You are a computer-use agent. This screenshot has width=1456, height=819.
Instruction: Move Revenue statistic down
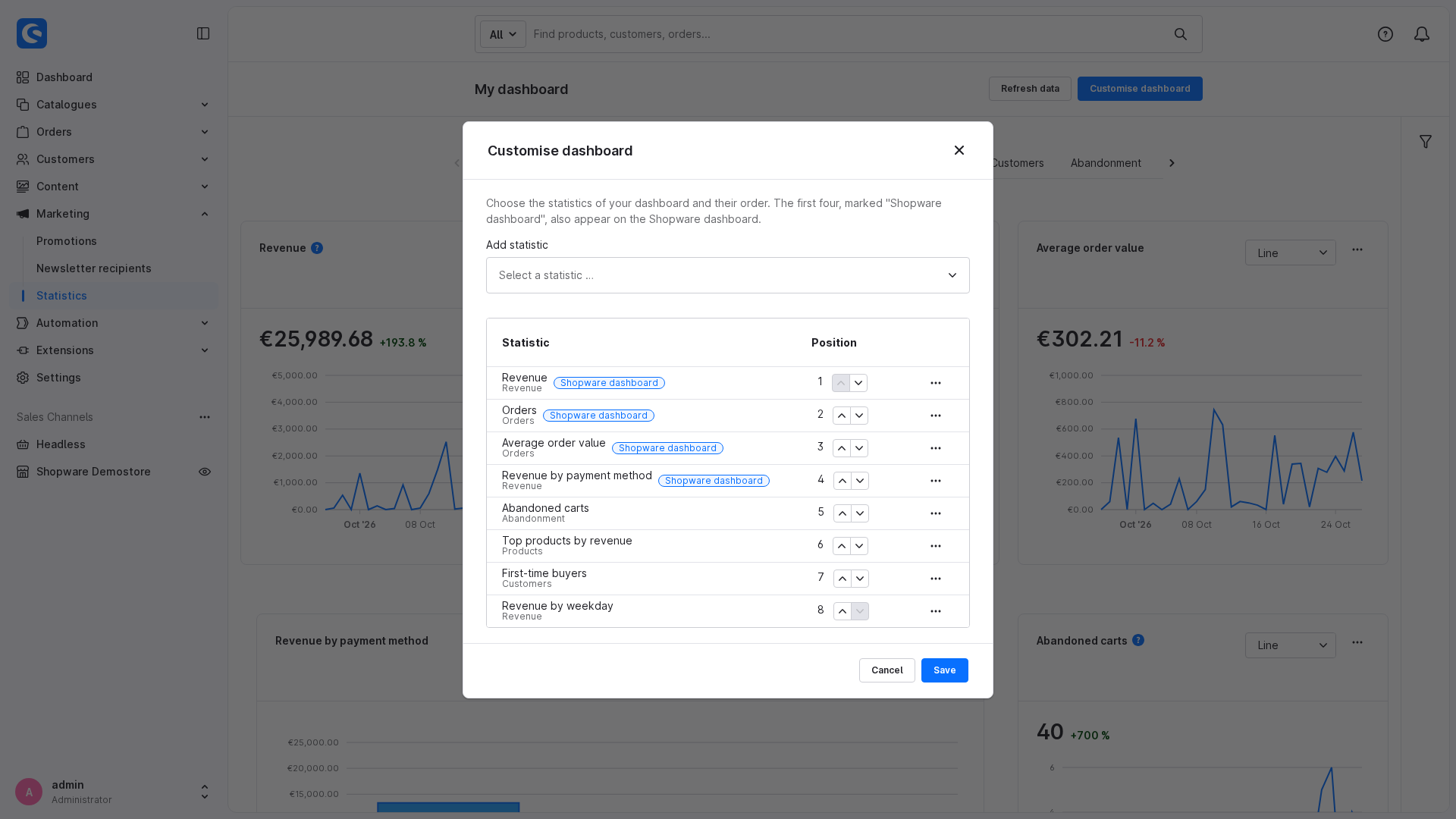coord(858,383)
